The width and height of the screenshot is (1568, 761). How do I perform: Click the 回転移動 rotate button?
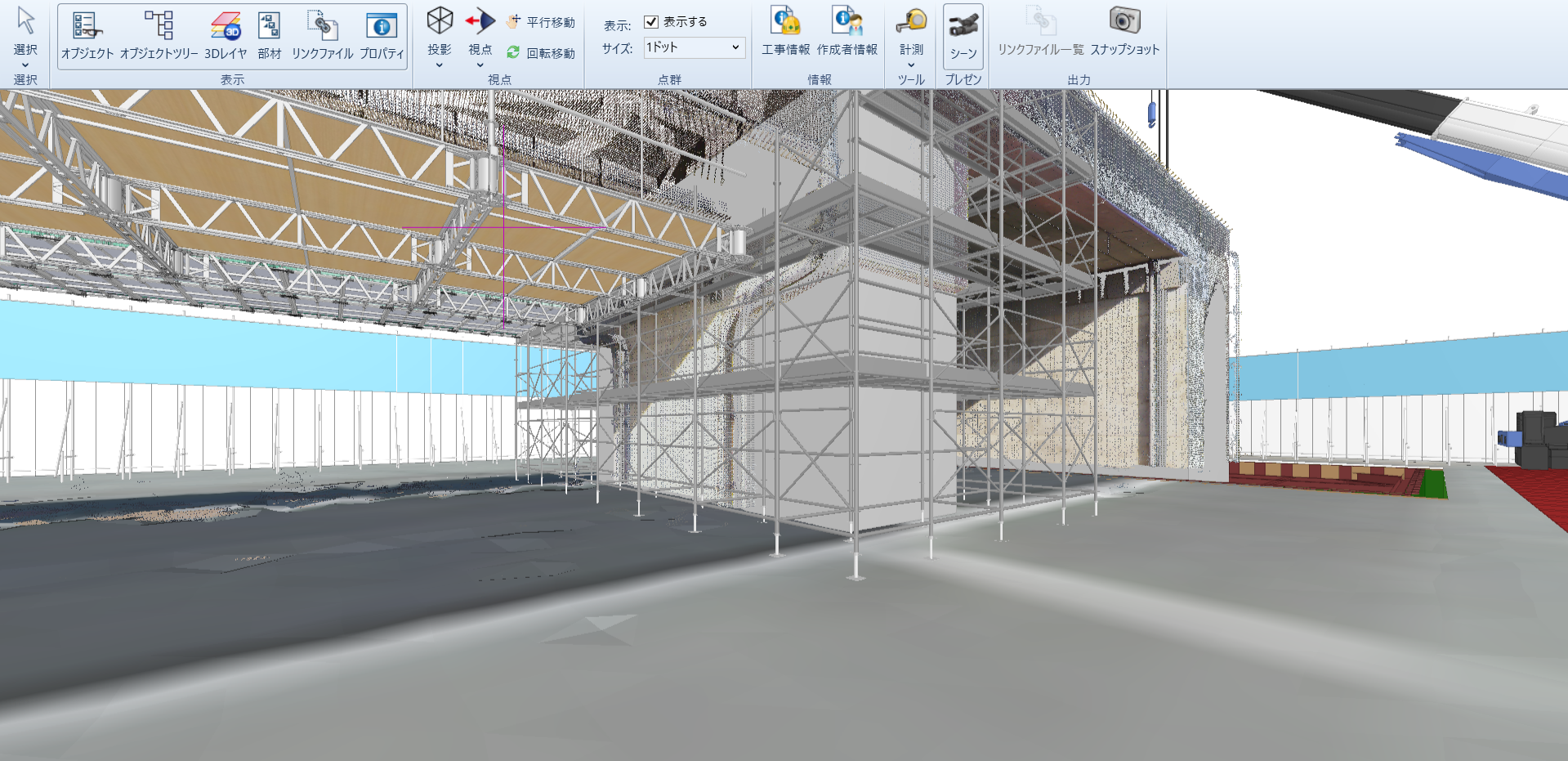coord(541,53)
